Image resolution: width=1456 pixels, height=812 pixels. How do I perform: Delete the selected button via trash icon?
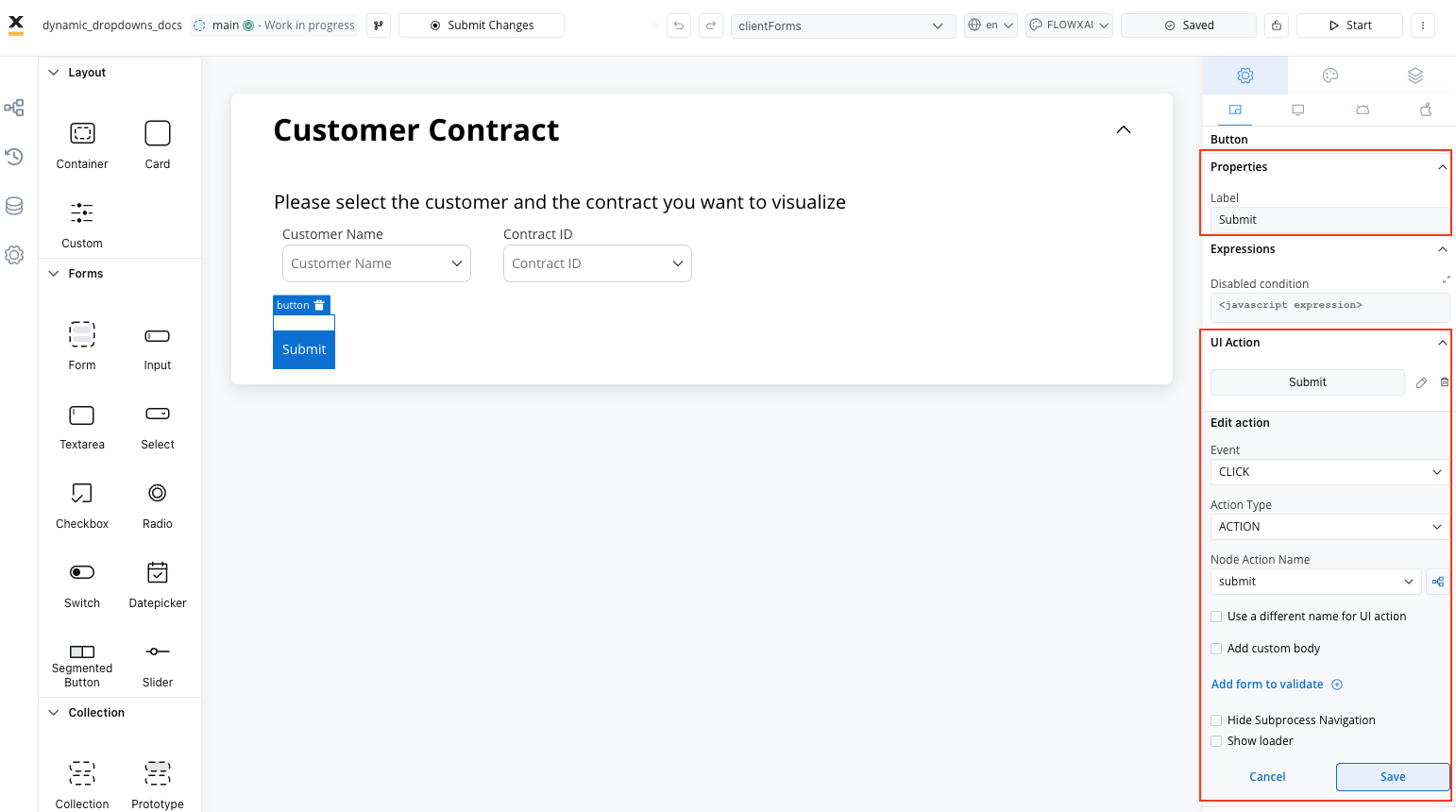pyautogui.click(x=319, y=305)
